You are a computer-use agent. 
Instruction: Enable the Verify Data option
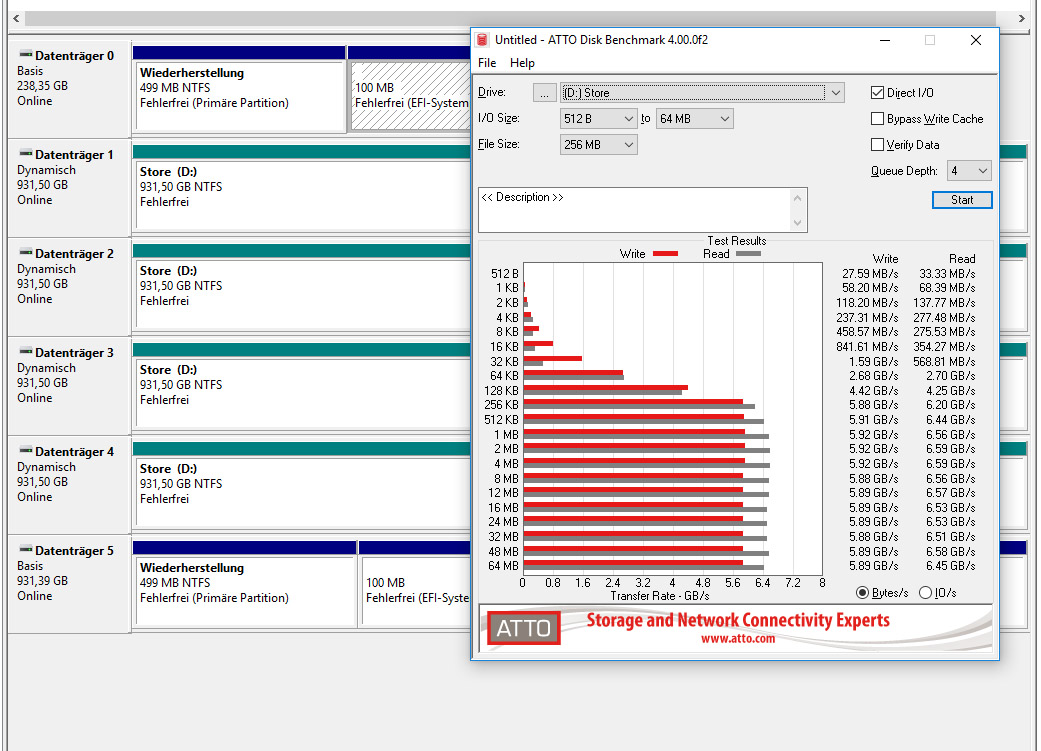pyautogui.click(x=877, y=144)
